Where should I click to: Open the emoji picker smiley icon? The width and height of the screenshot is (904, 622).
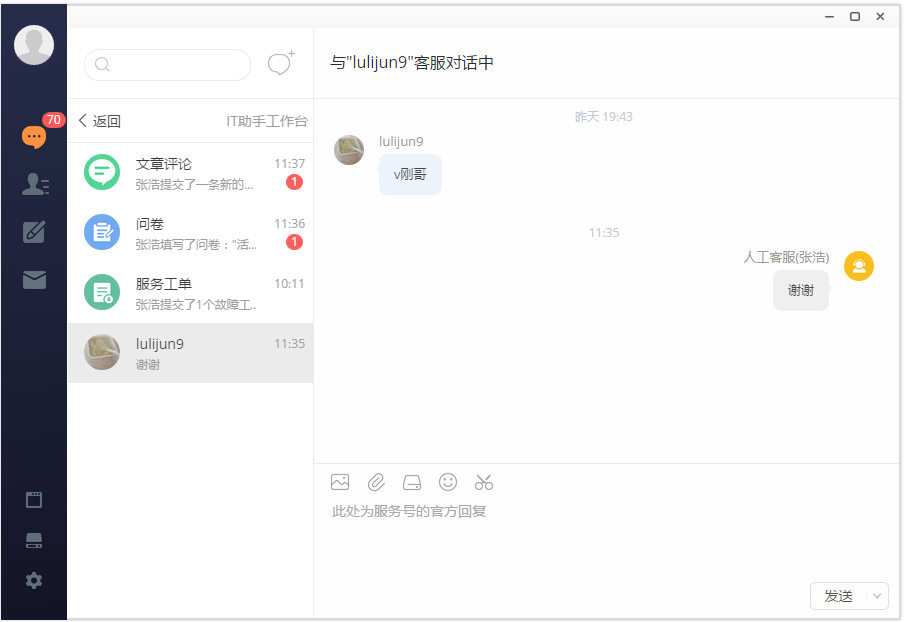click(448, 482)
